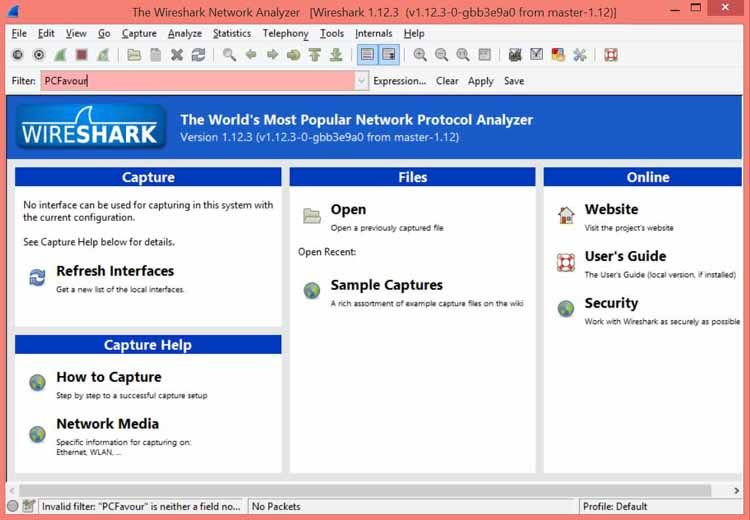Save this capture file icon
750x520 pixels.
(x=155, y=55)
